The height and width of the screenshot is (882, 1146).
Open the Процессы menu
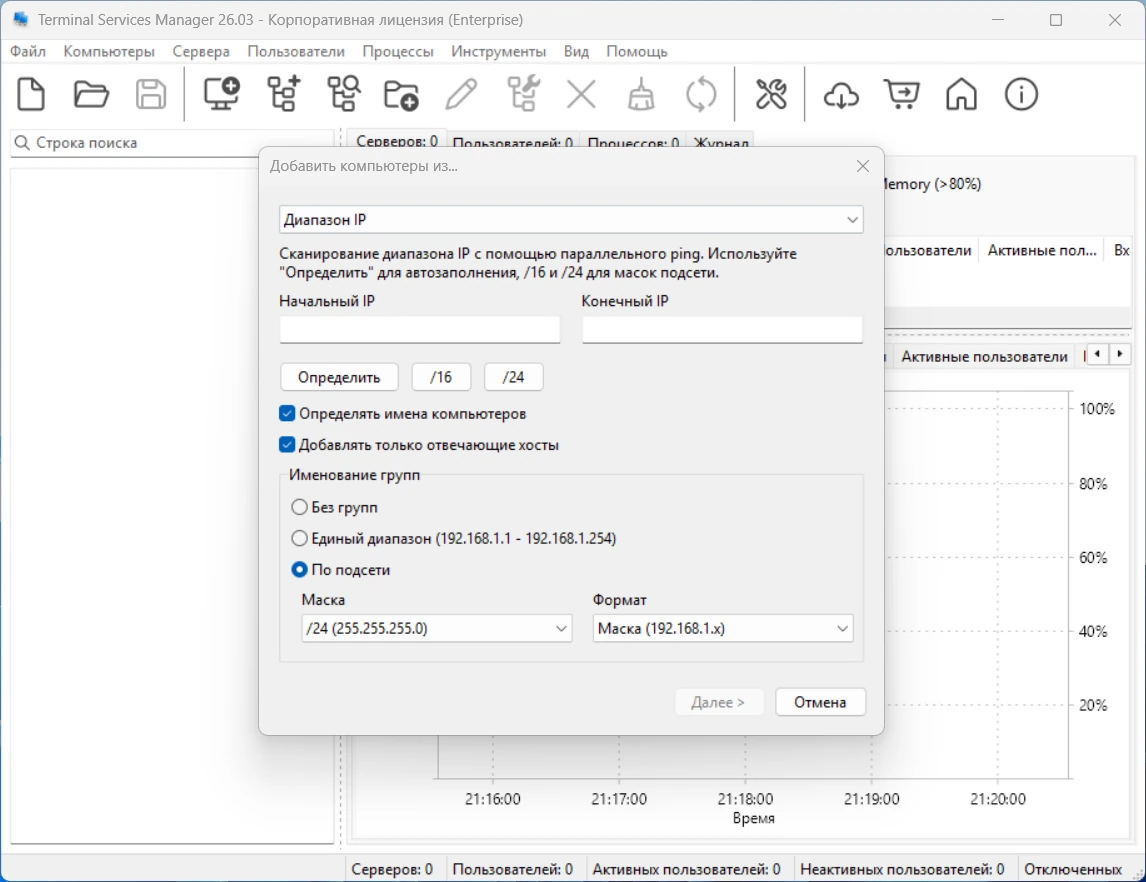(398, 51)
